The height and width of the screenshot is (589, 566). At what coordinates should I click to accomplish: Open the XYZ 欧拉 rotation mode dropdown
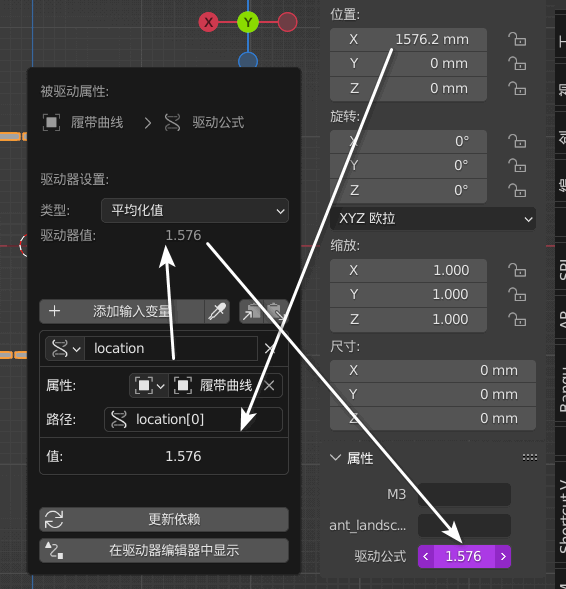coord(433,219)
